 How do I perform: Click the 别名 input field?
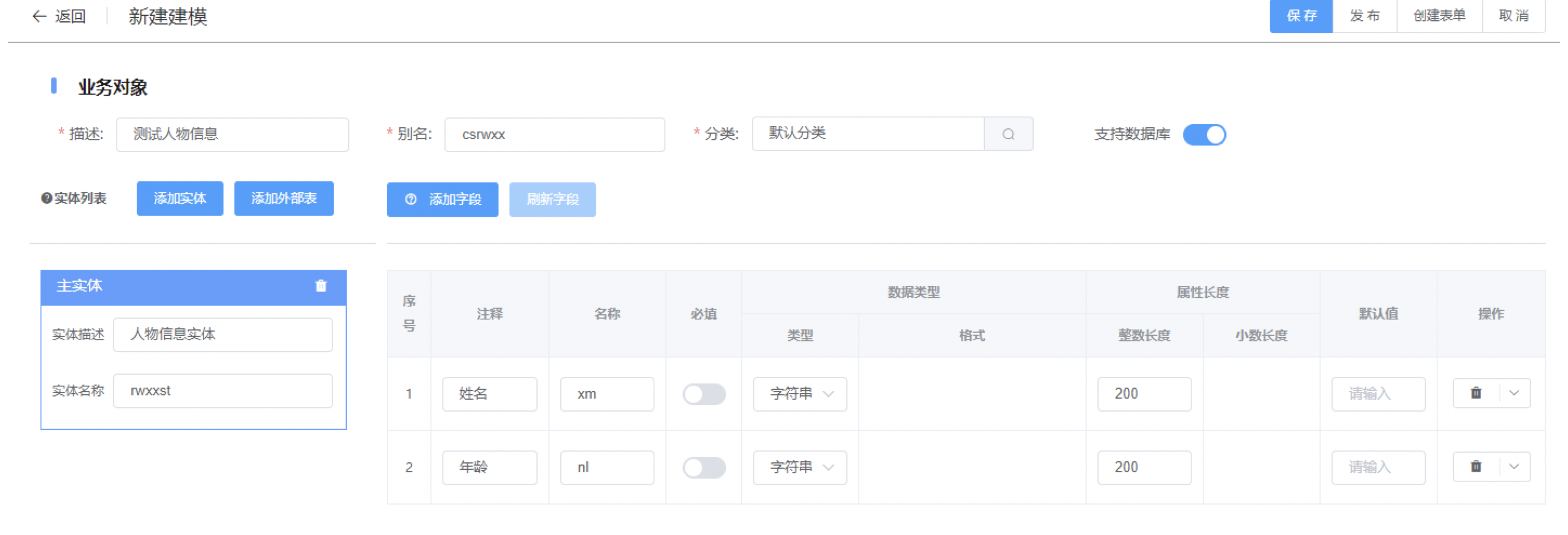point(555,135)
